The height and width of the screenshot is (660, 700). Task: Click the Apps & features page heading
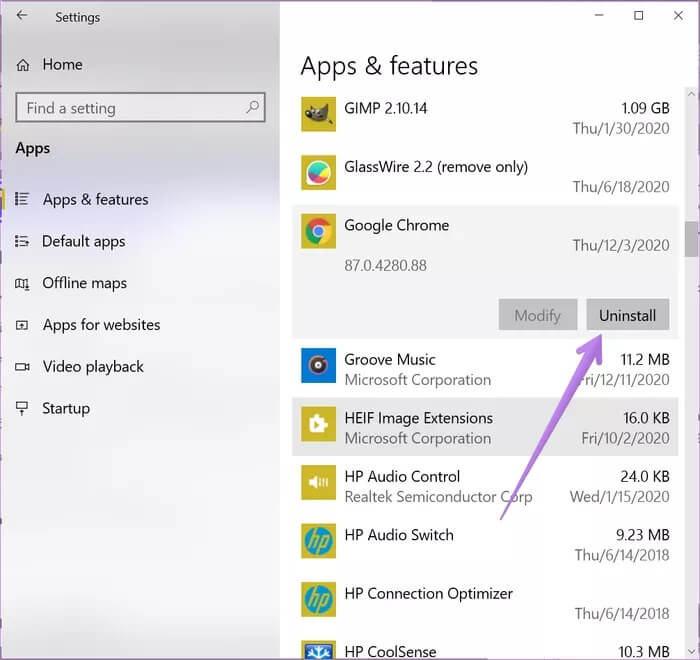coord(389,66)
